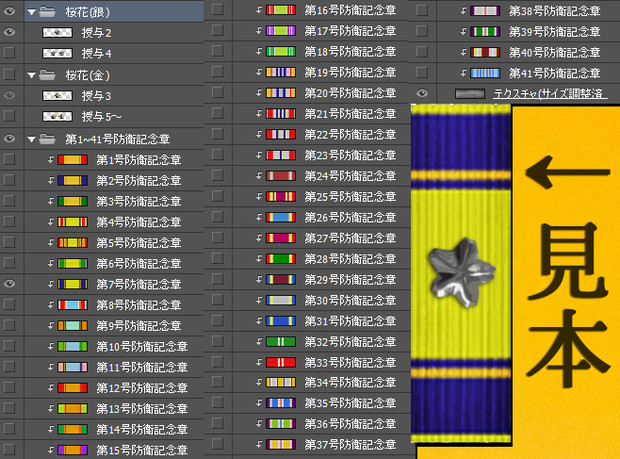The height and width of the screenshot is (459, 620).
Task: Click clipping mask arrow of 第17号防衛記念章
Action: tap(259, 30)
